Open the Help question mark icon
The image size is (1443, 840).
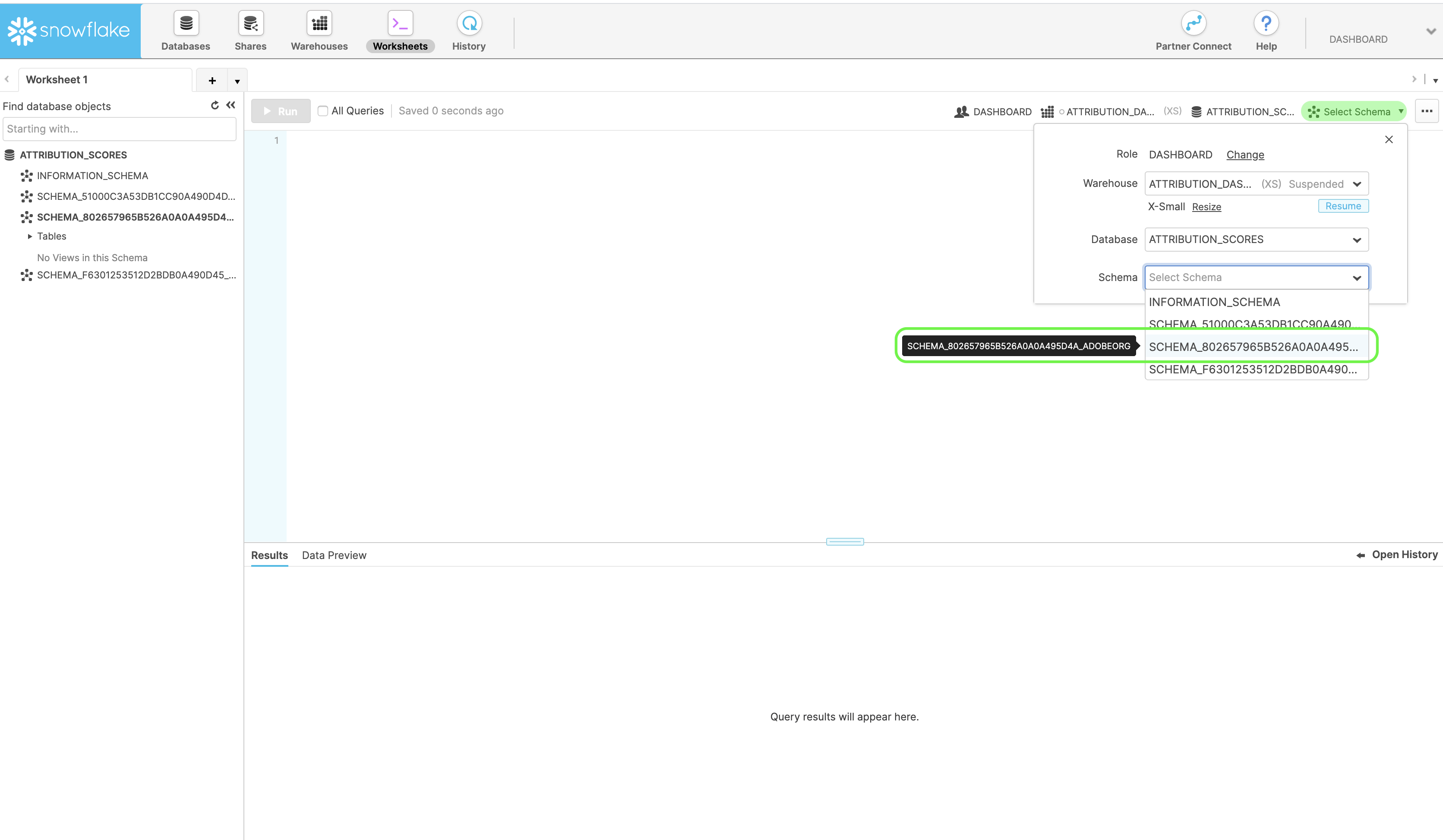[1266, 23]
